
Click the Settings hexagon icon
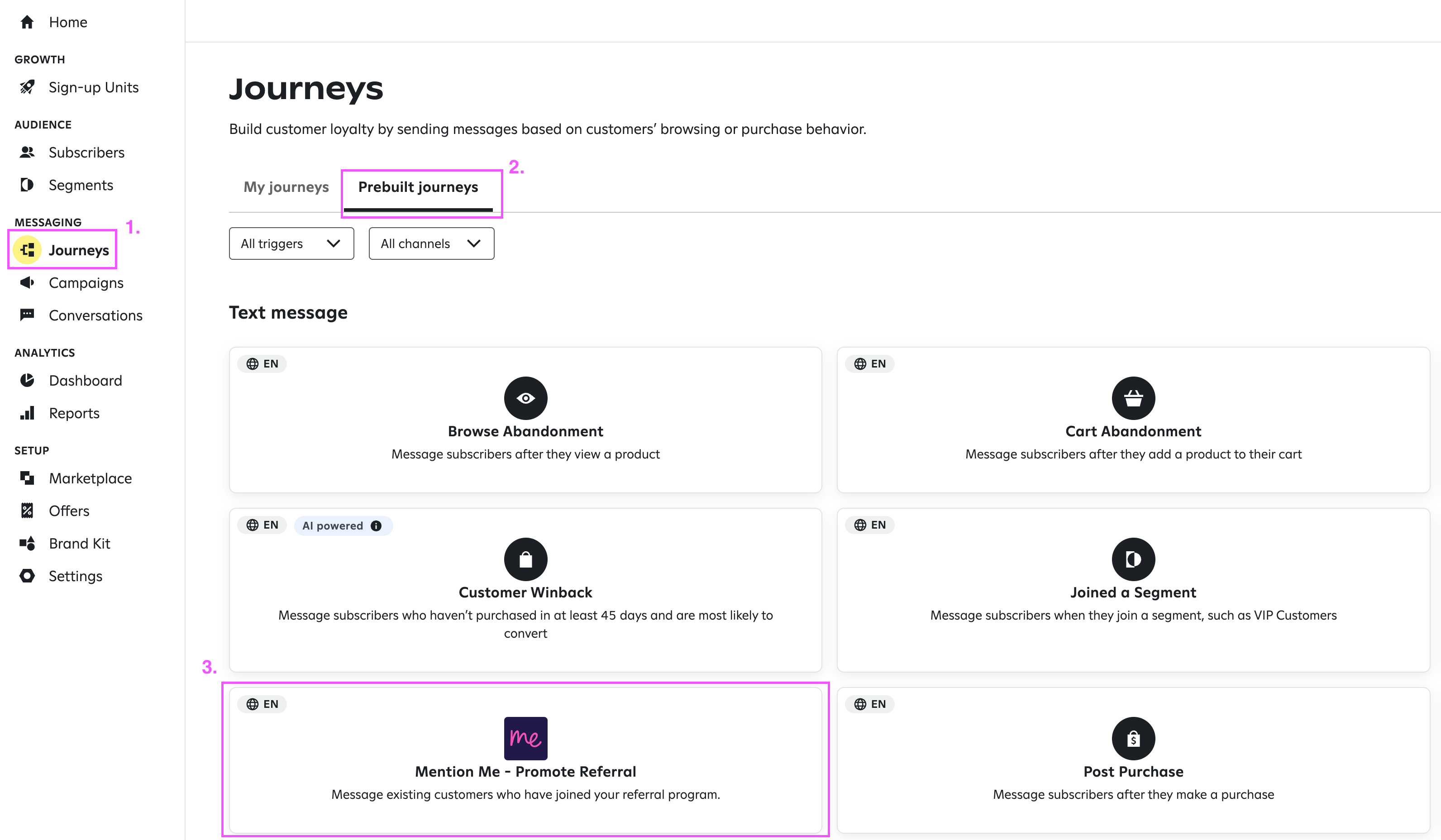(27, 576)
